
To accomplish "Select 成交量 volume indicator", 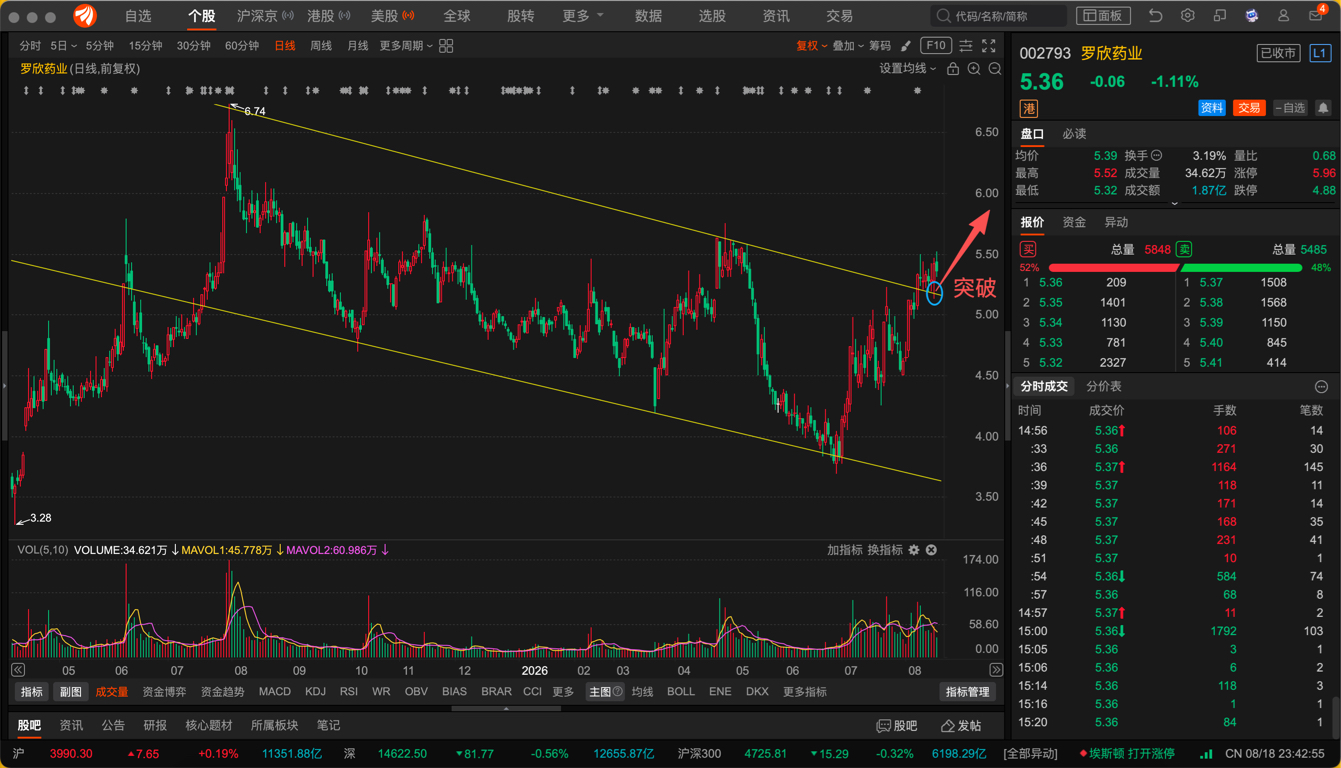I will pos(111,692).
